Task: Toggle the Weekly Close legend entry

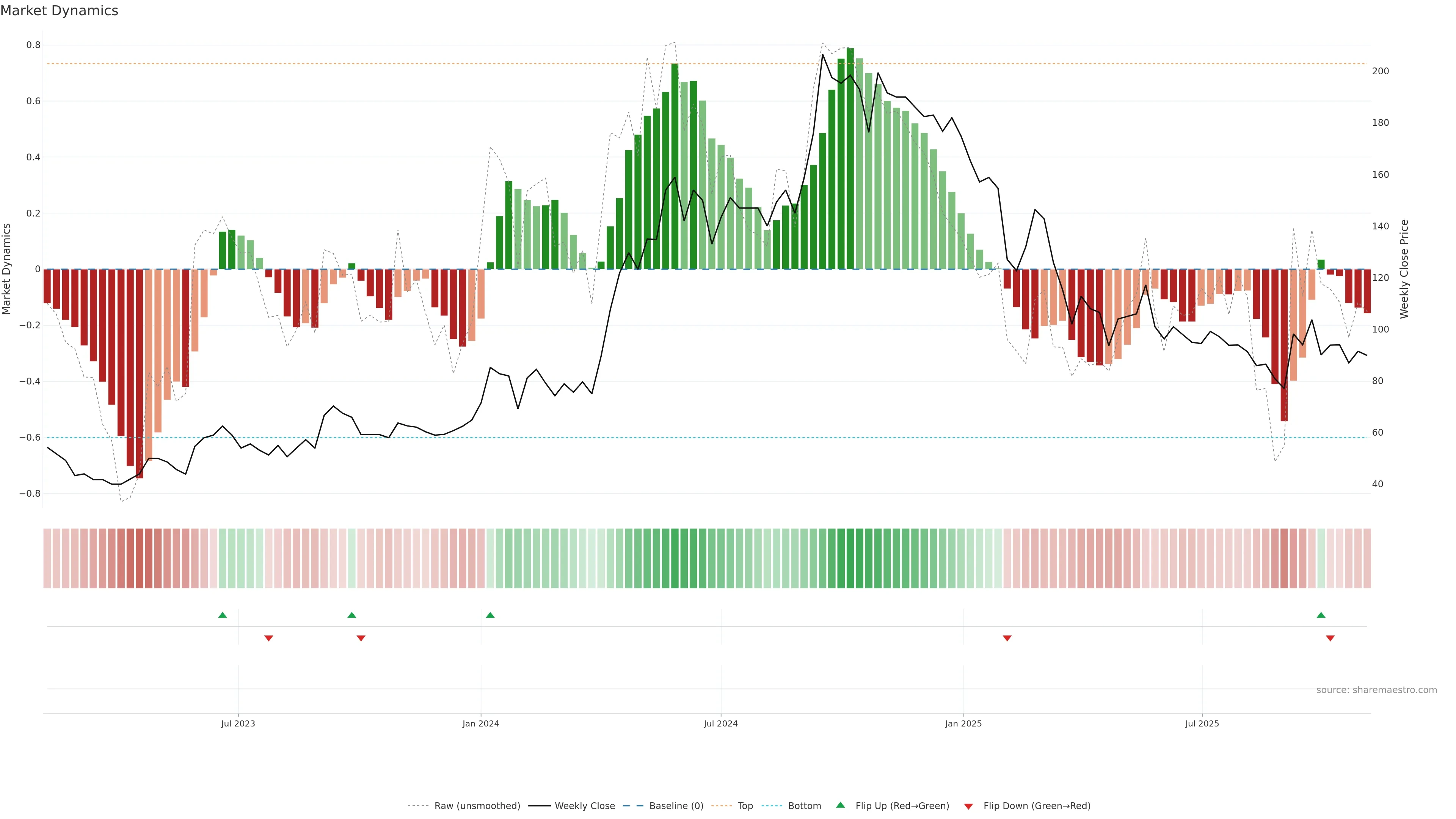Action: point(584,806)
